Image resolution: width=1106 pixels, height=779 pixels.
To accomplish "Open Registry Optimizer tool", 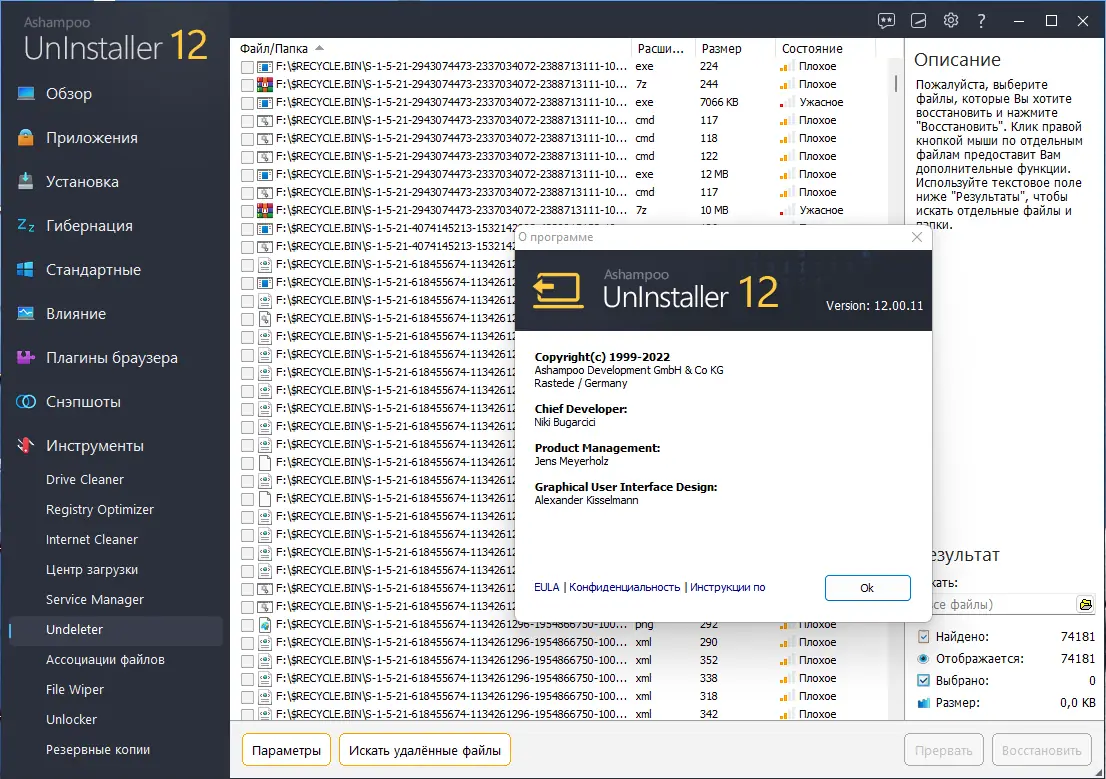I will pyautogui.click(x=99, y=509).
